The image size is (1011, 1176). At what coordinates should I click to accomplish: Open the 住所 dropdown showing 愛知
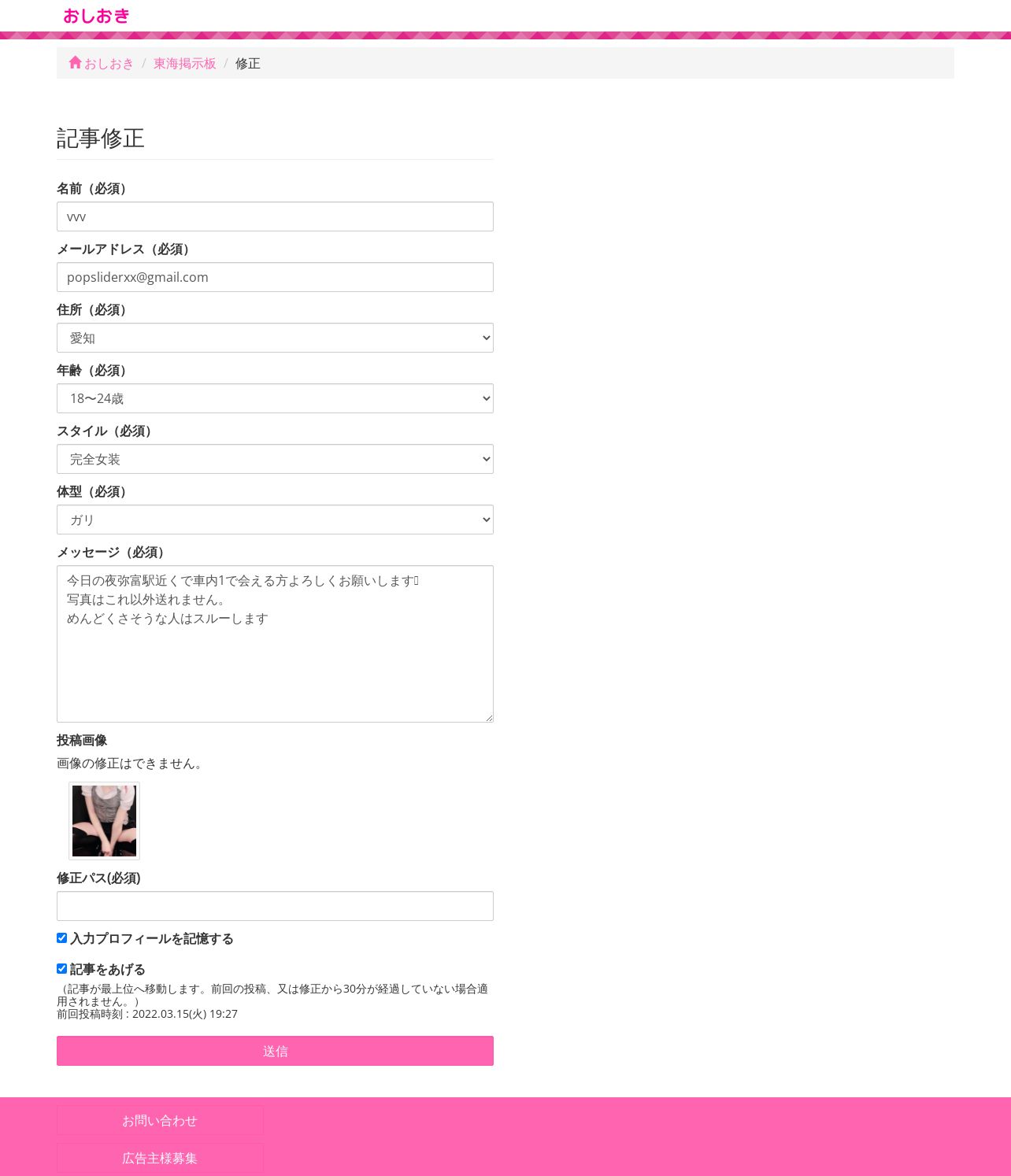click(275, 338)
